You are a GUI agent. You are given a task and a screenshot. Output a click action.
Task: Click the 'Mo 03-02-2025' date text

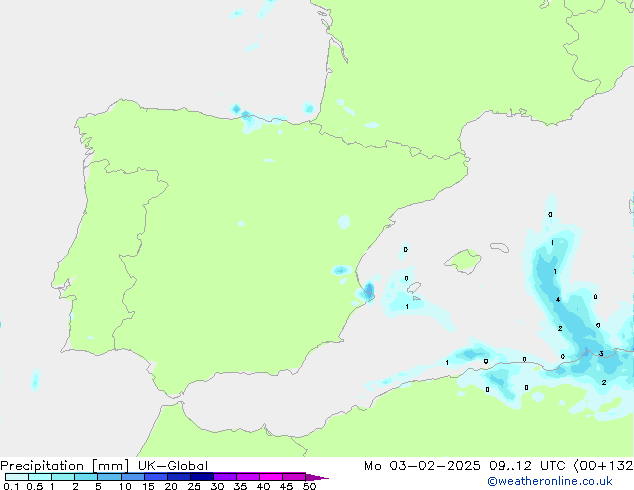coord(422,466)
